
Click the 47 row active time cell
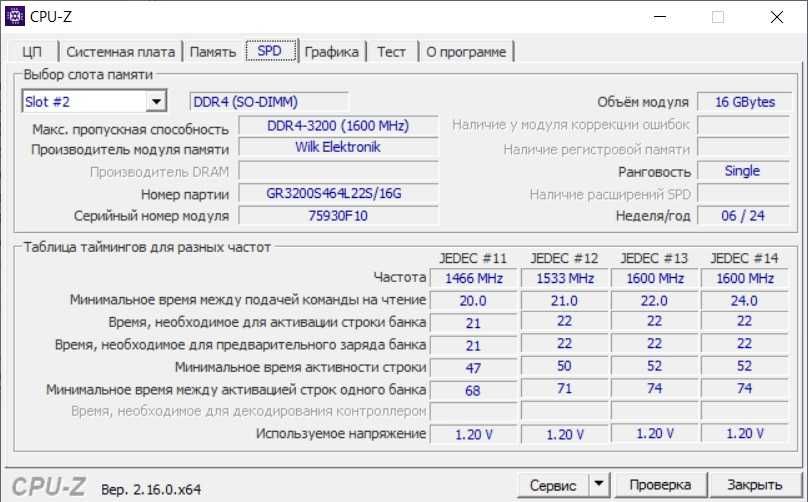[x=474, y=367]
